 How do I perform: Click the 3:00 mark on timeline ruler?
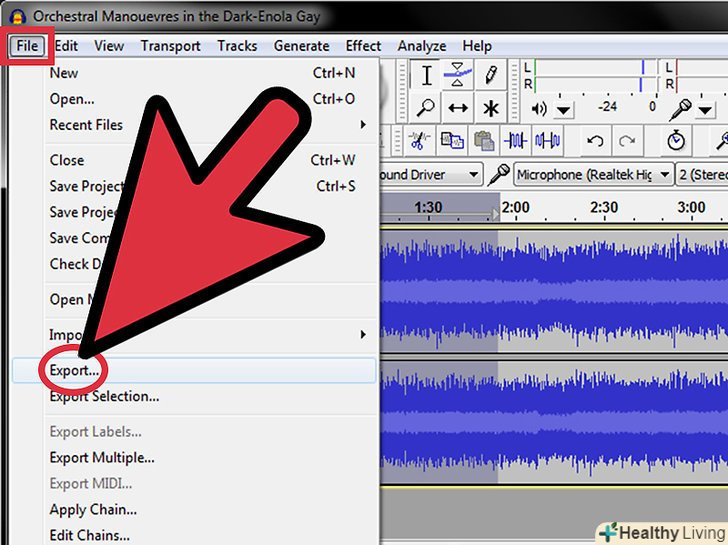click(691, 207)
